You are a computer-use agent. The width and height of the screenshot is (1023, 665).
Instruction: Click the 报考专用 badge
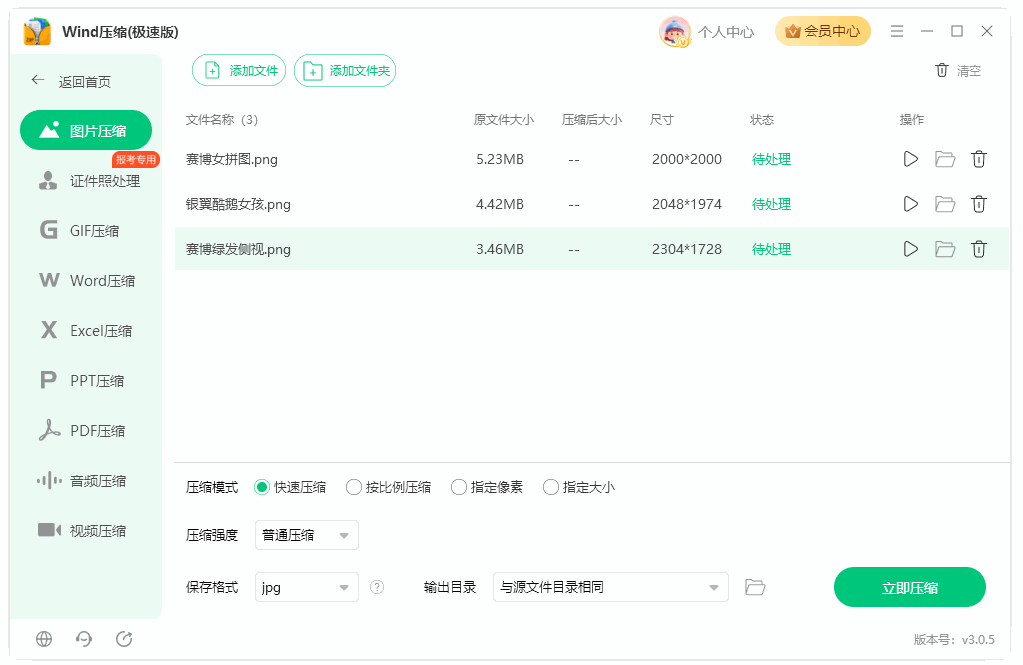click(136, 159)
